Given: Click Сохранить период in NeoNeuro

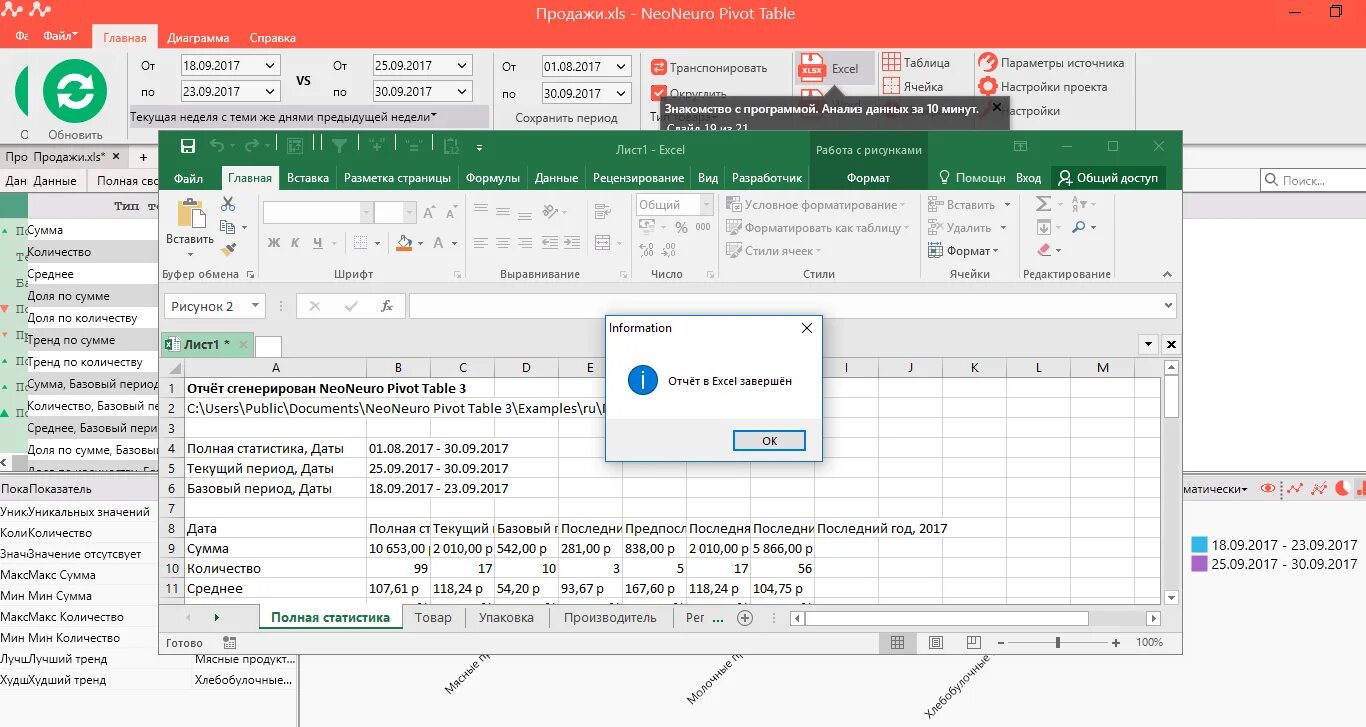Looking at the screenshot, I should point(566,117).
